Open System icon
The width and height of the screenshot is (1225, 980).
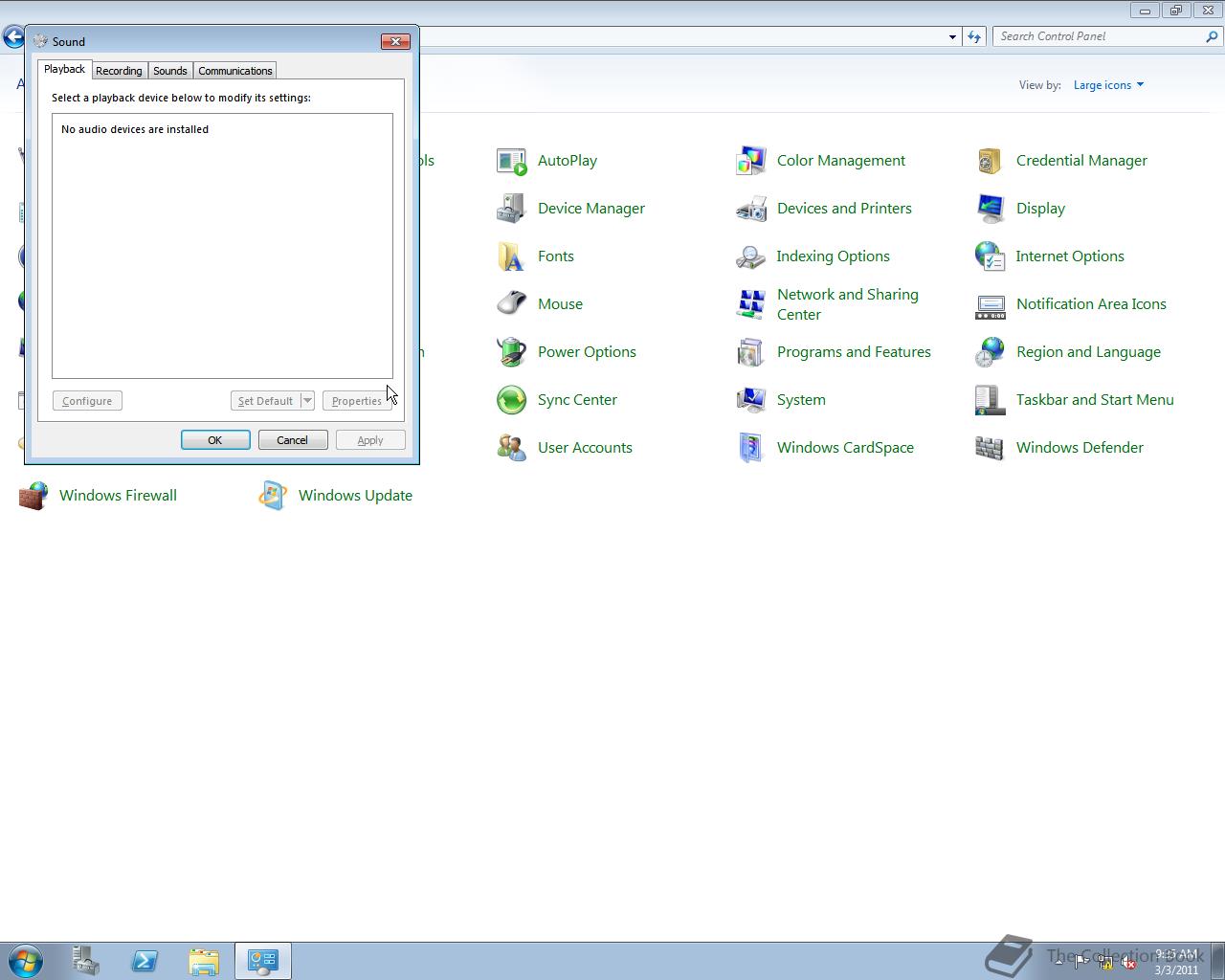[x=751, y=400]
